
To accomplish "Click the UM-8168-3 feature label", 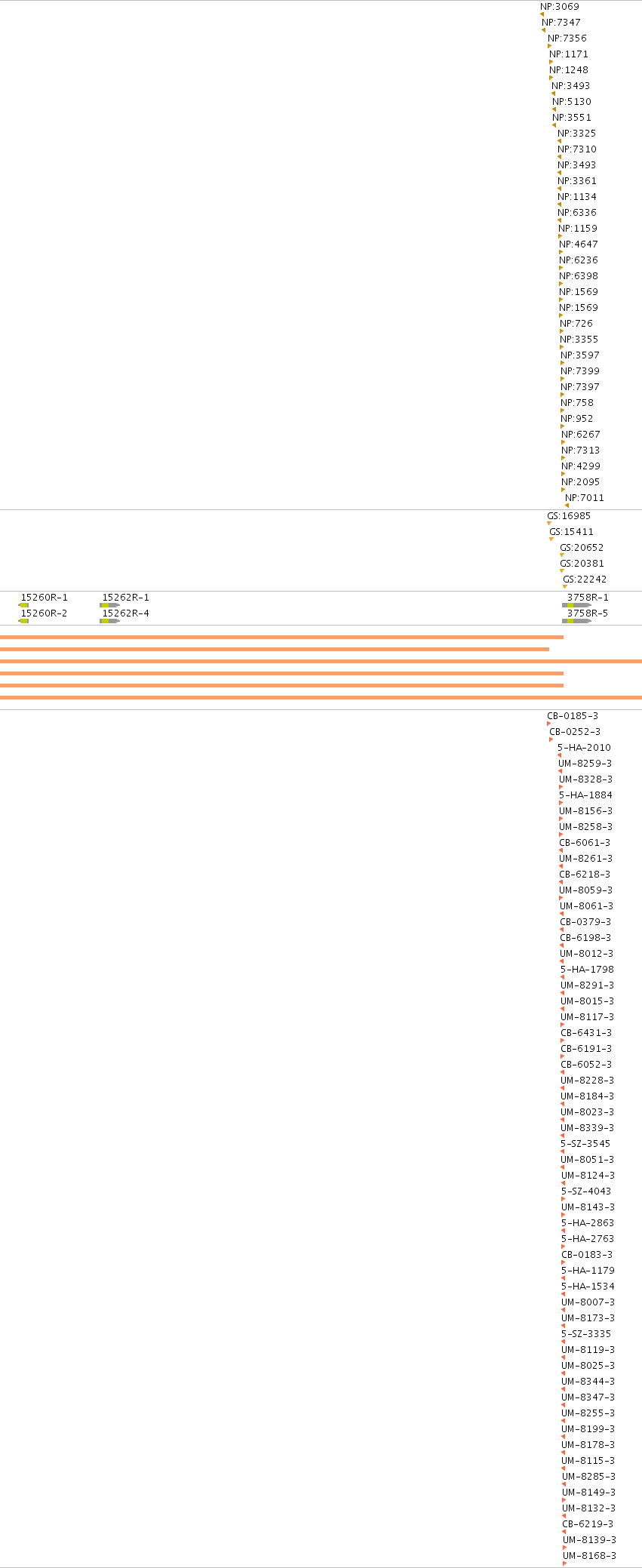I will tap(590, 1556).
